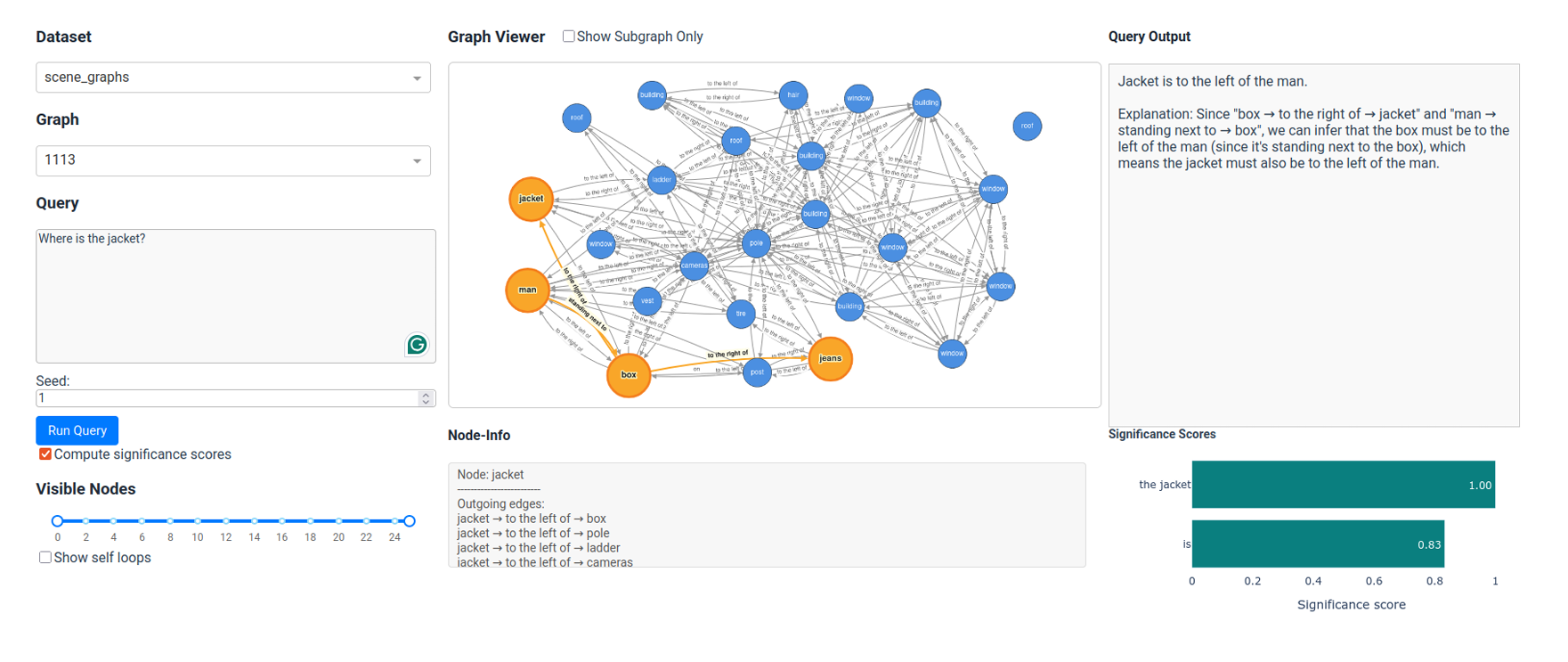Click the orange box node
The height and width of the screenshot is (662, 1568).
tap(629, 374)
